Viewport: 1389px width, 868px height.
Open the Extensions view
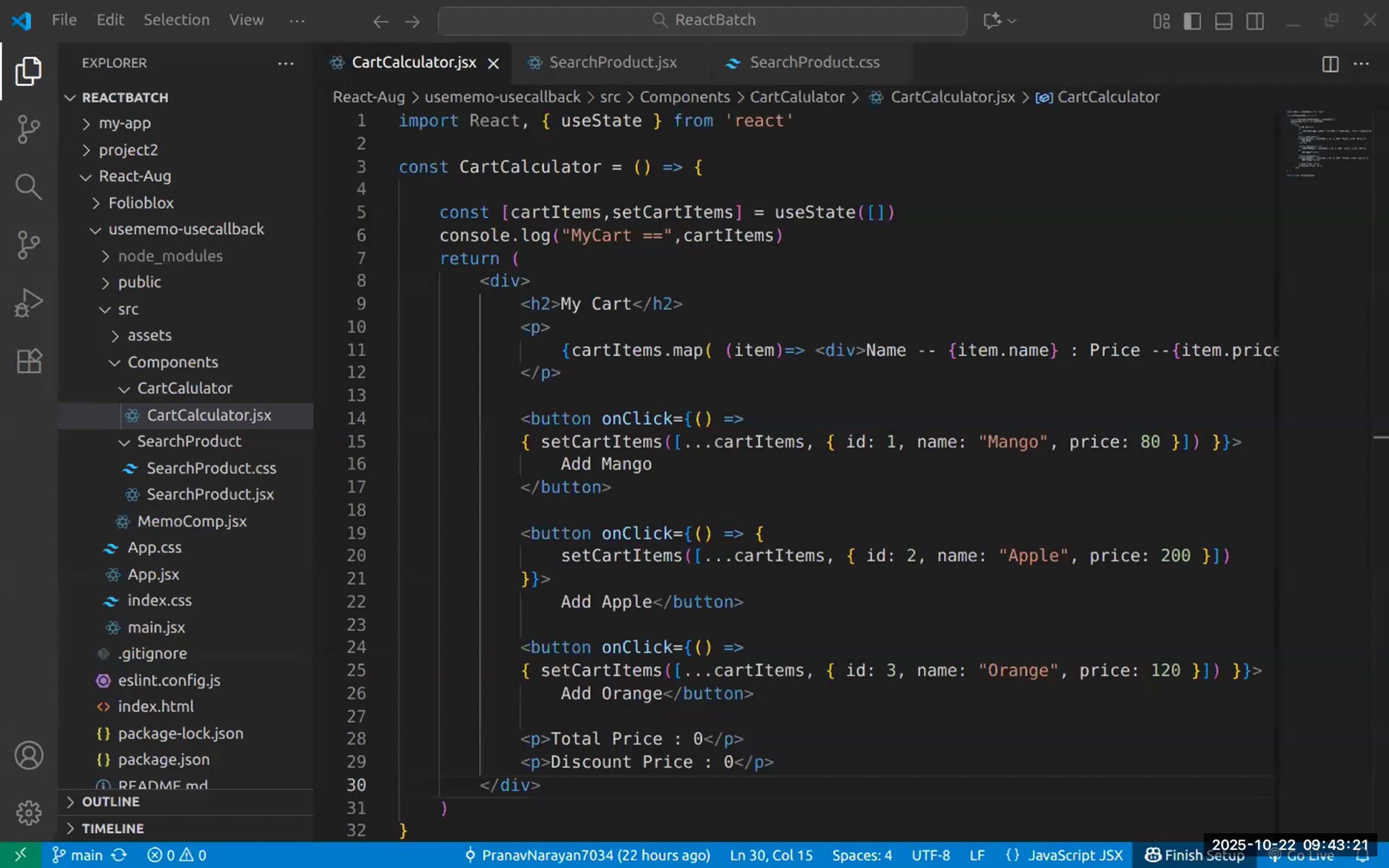click(x=28, y=361)
